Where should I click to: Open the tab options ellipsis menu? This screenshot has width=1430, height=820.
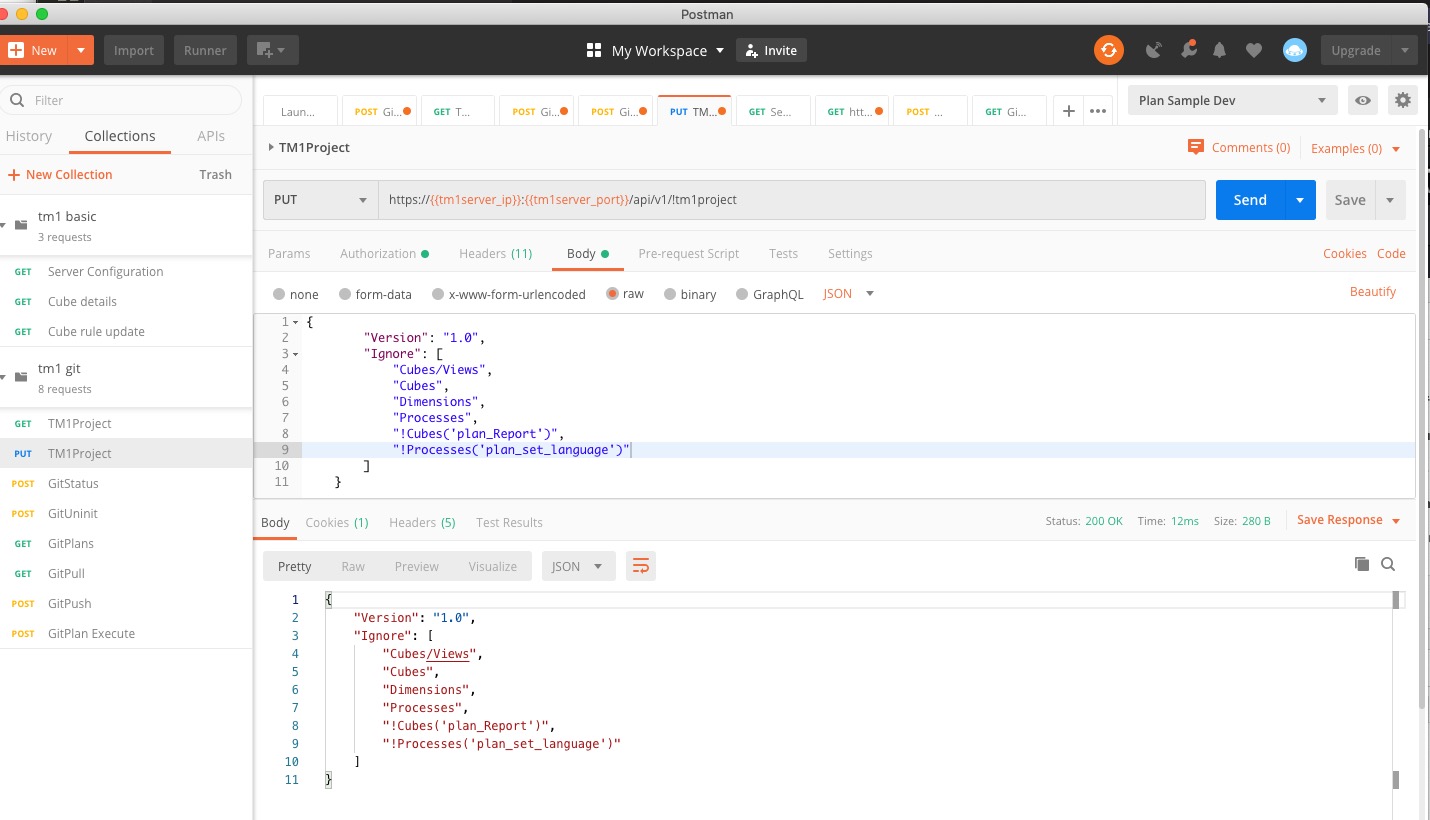point(1098,111)
